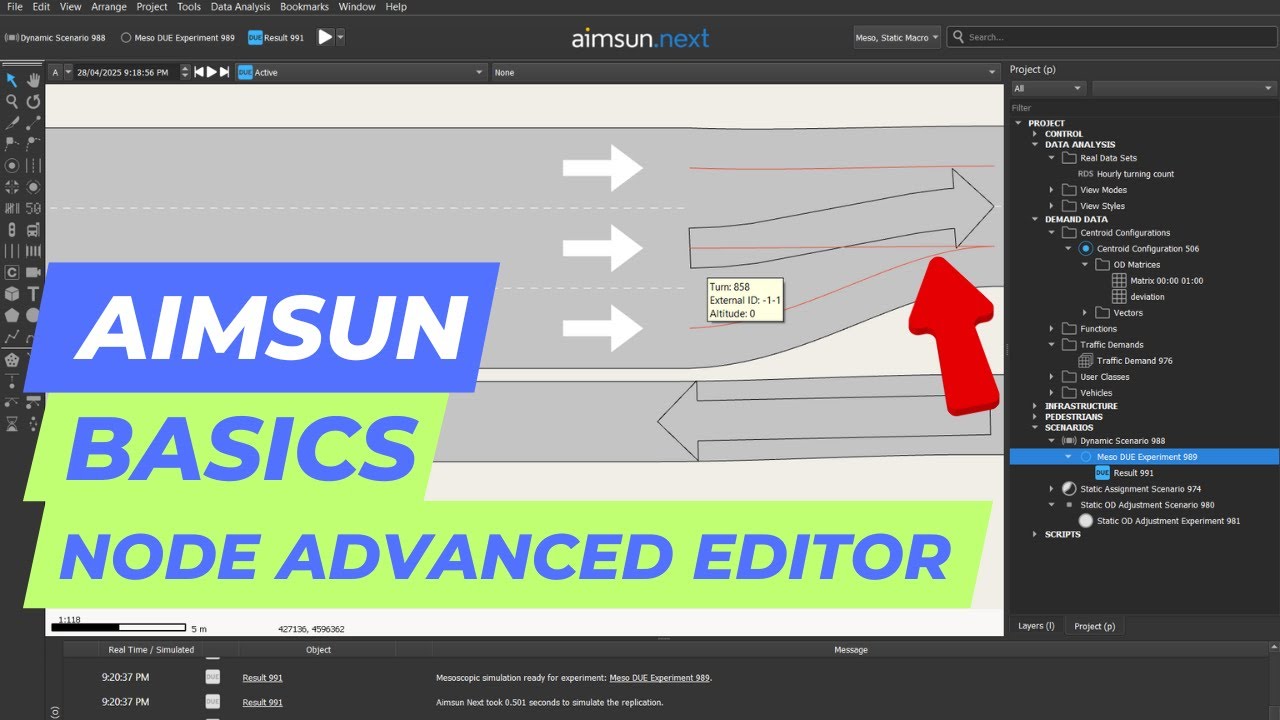Expand the SCRIPTS tree section

point(1035,534)
